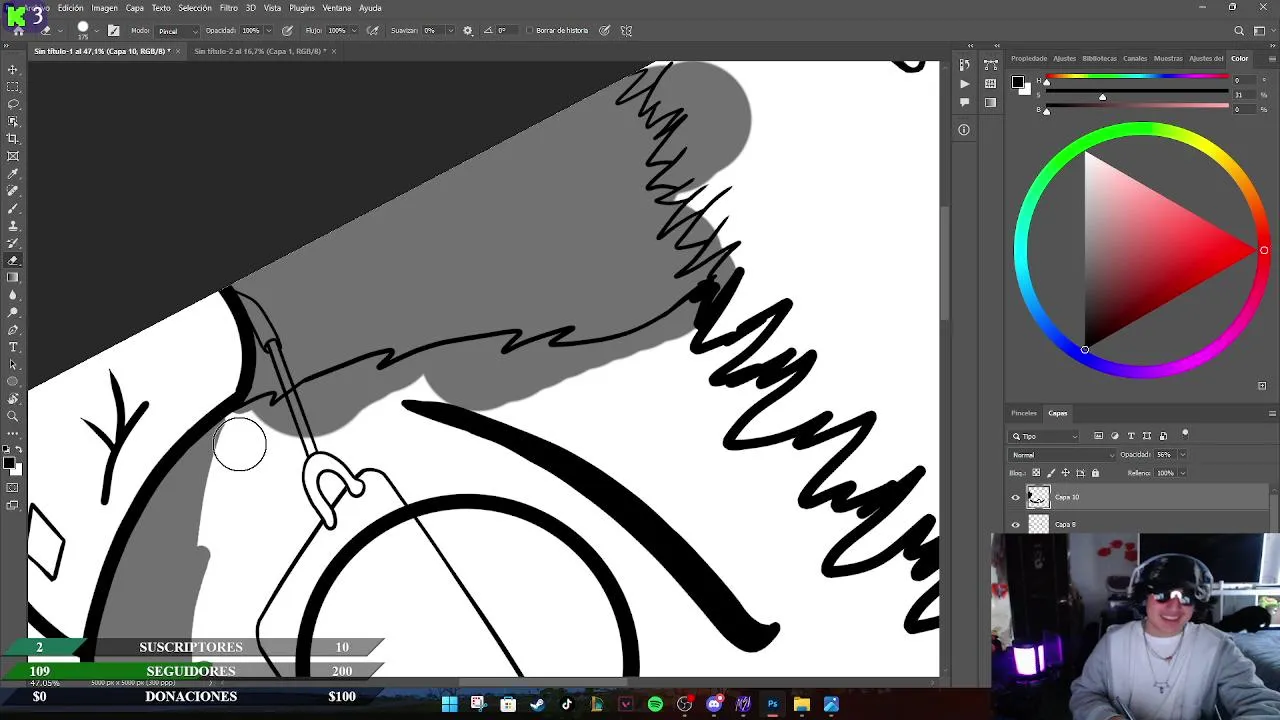Viewport: 1280px width, 720px height.
Task: Open layer Opacidad 56% dropdown arrow
Action: [1183, 455]
